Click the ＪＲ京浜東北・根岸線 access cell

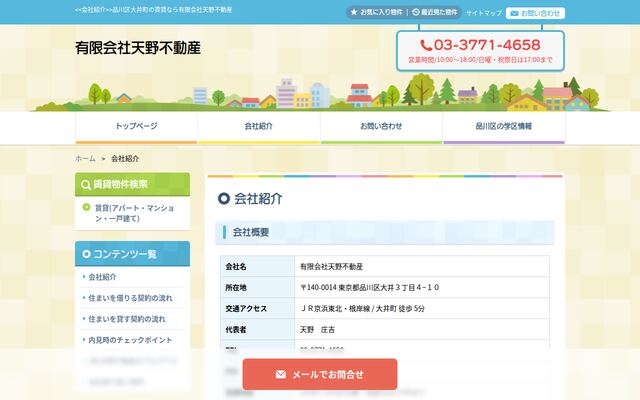422,309
